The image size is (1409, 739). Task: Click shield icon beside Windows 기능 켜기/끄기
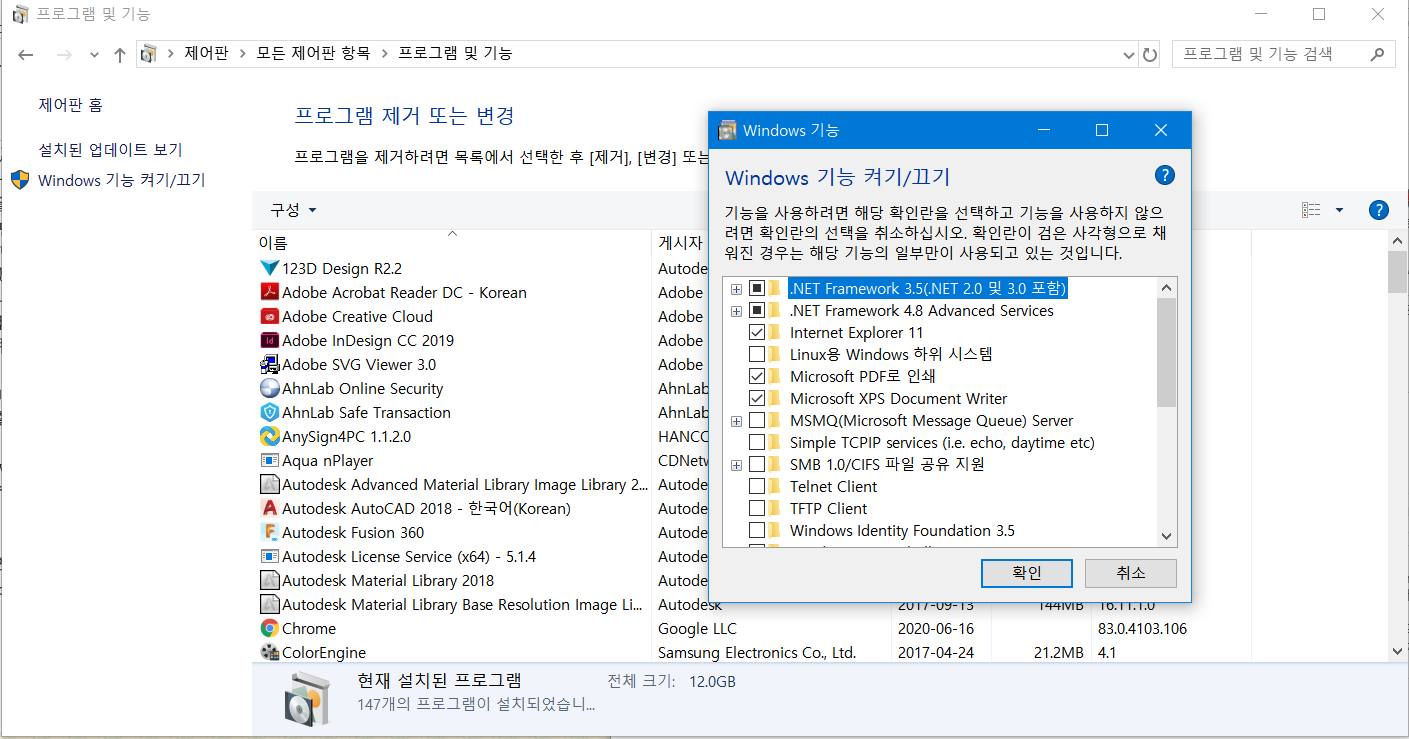(20, 180)
